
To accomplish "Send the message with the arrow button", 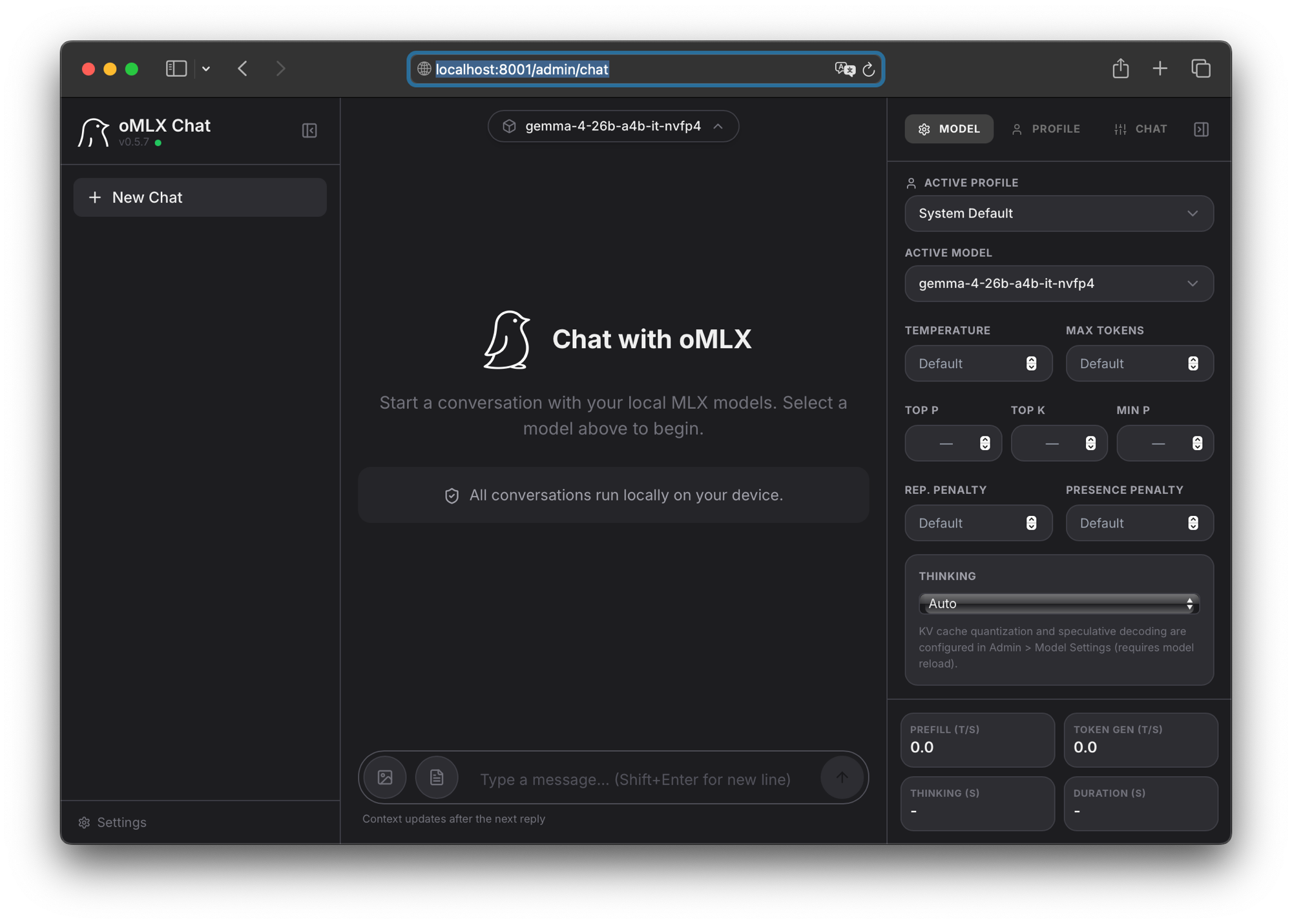I will [842, 777].
